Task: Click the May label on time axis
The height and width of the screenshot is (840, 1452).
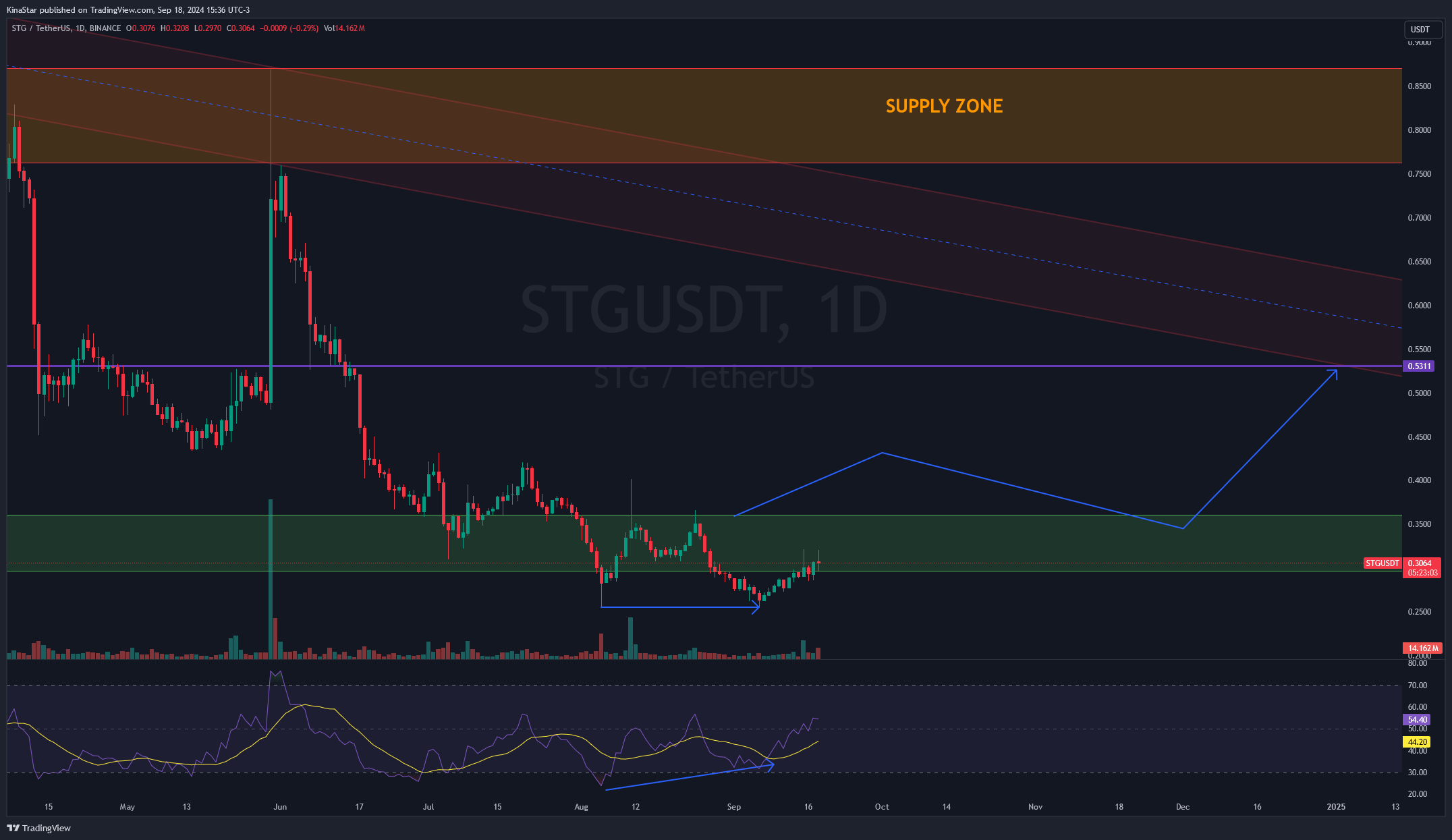Action: point(127,807)
